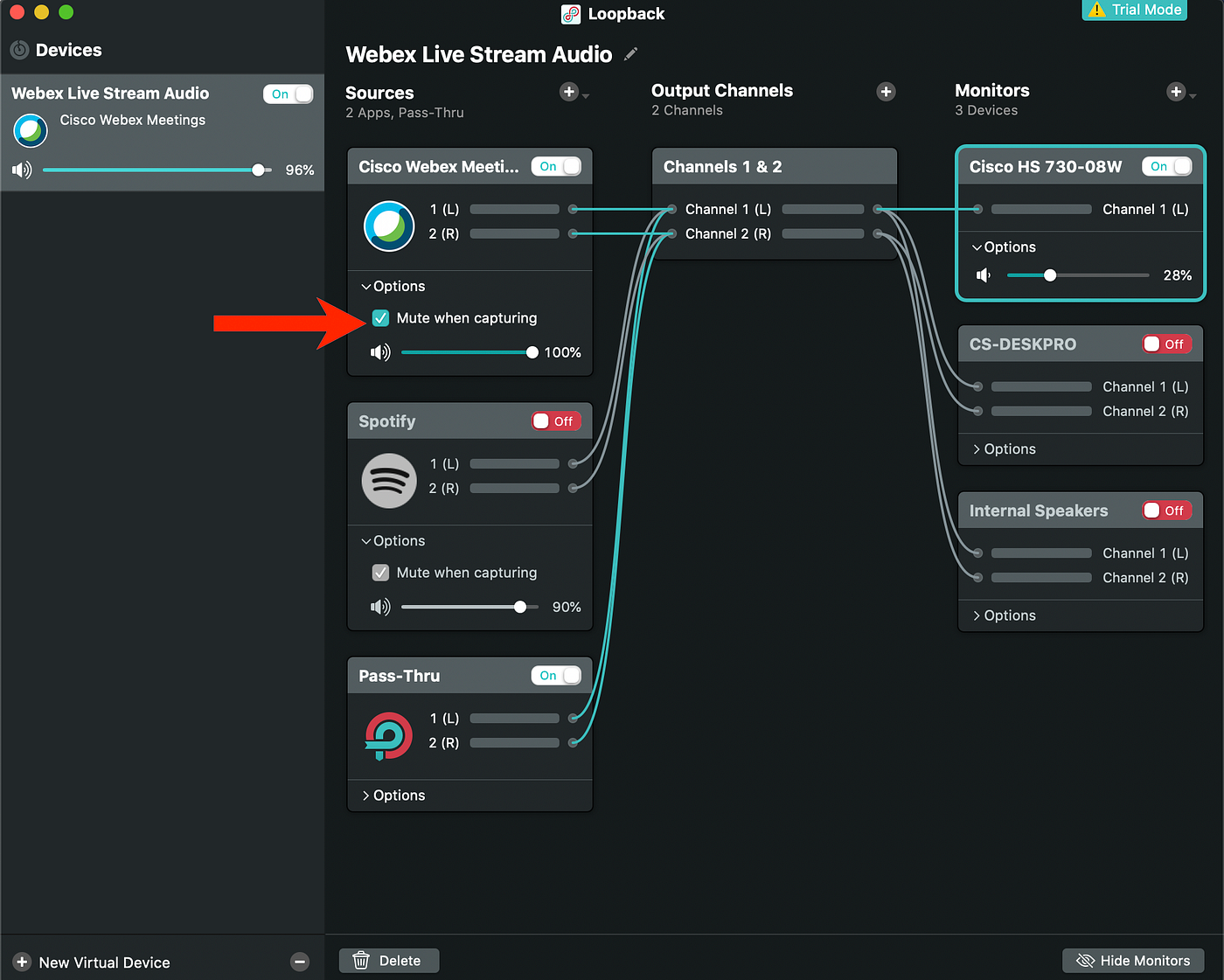Click output connector of Pass-Thru 2 (R)
1224x980 pixels.
(x=574, y=742)
